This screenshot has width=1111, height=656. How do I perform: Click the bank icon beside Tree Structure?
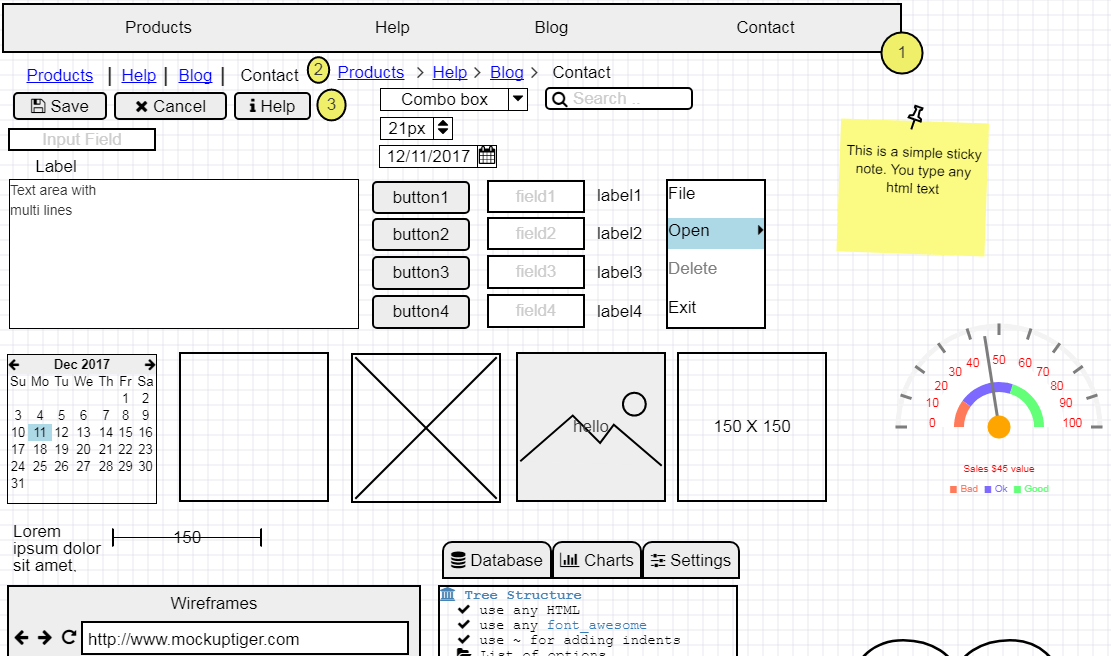coord(448,594)
